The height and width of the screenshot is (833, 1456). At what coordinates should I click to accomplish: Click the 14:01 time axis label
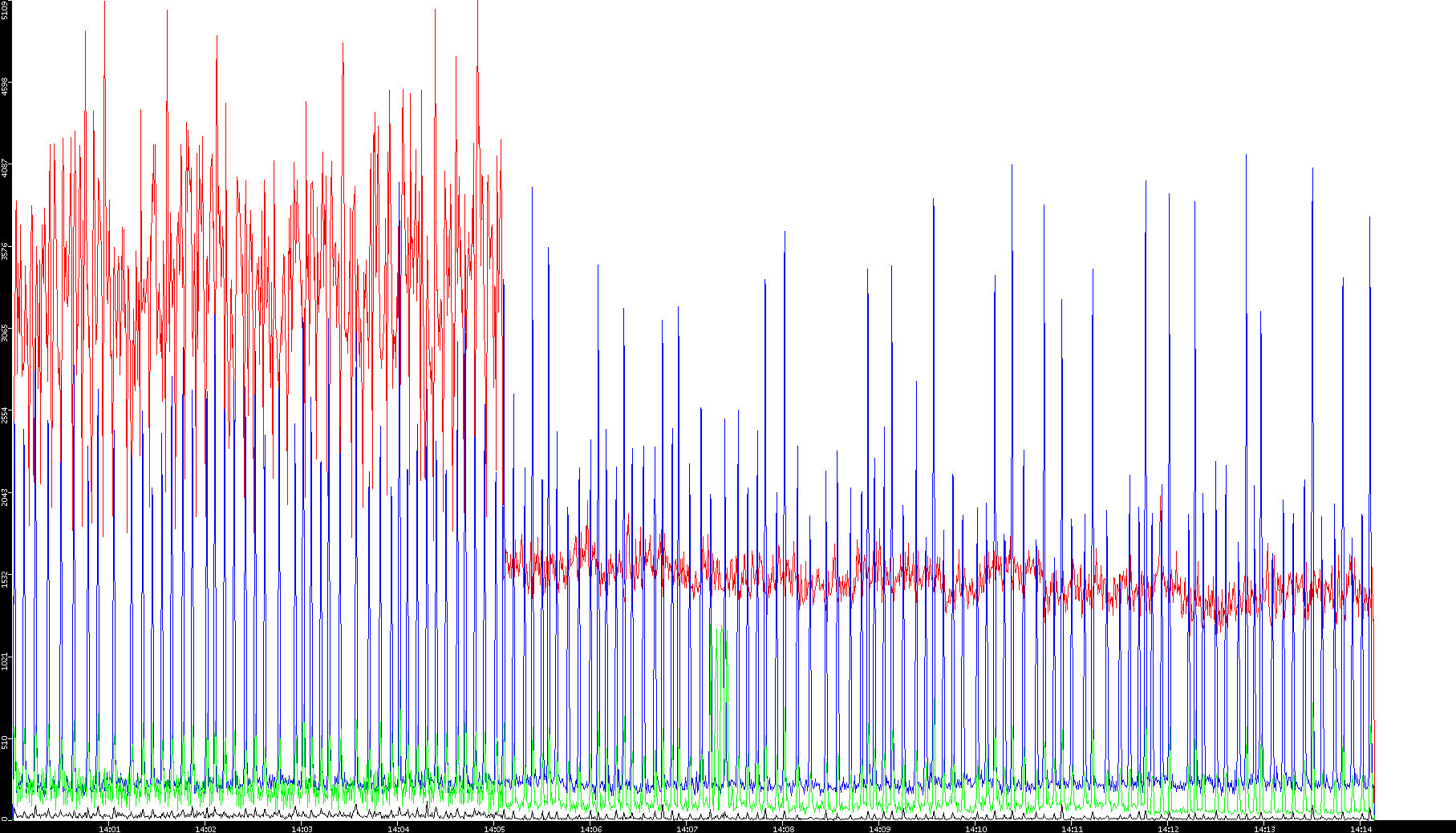109,829
